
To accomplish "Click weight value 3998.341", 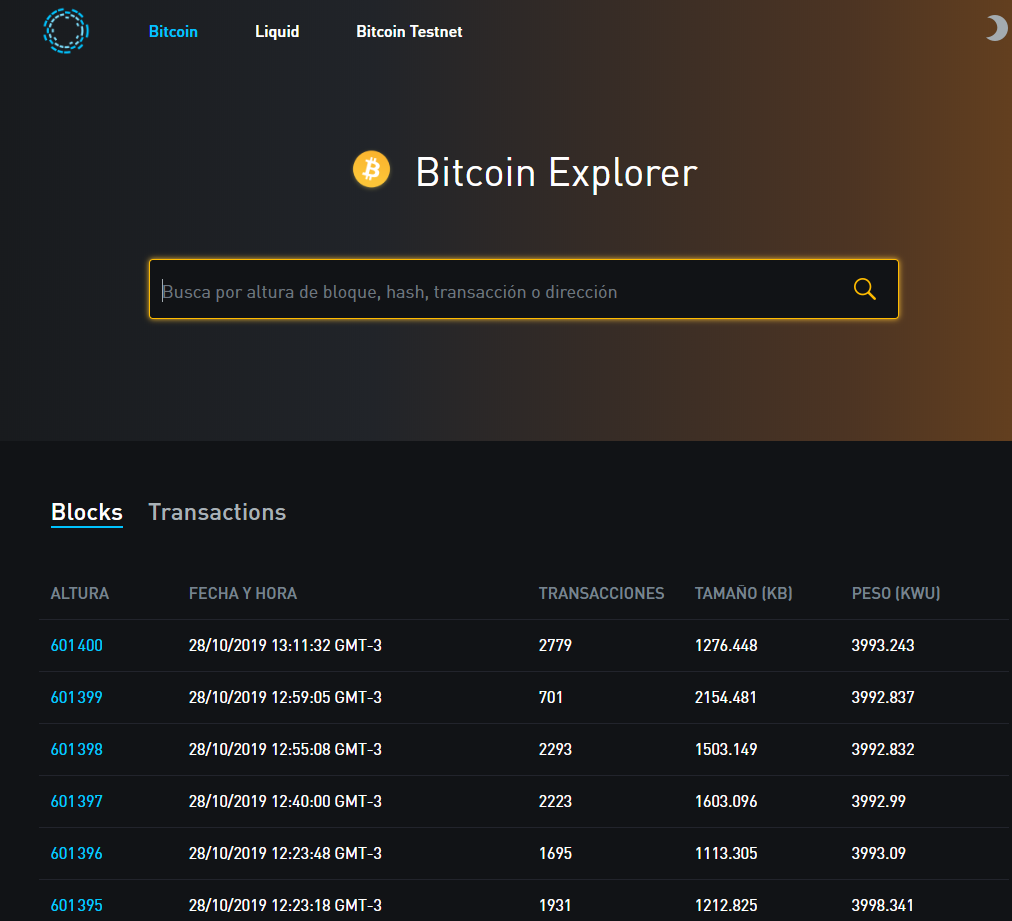I will pos(883,906).
